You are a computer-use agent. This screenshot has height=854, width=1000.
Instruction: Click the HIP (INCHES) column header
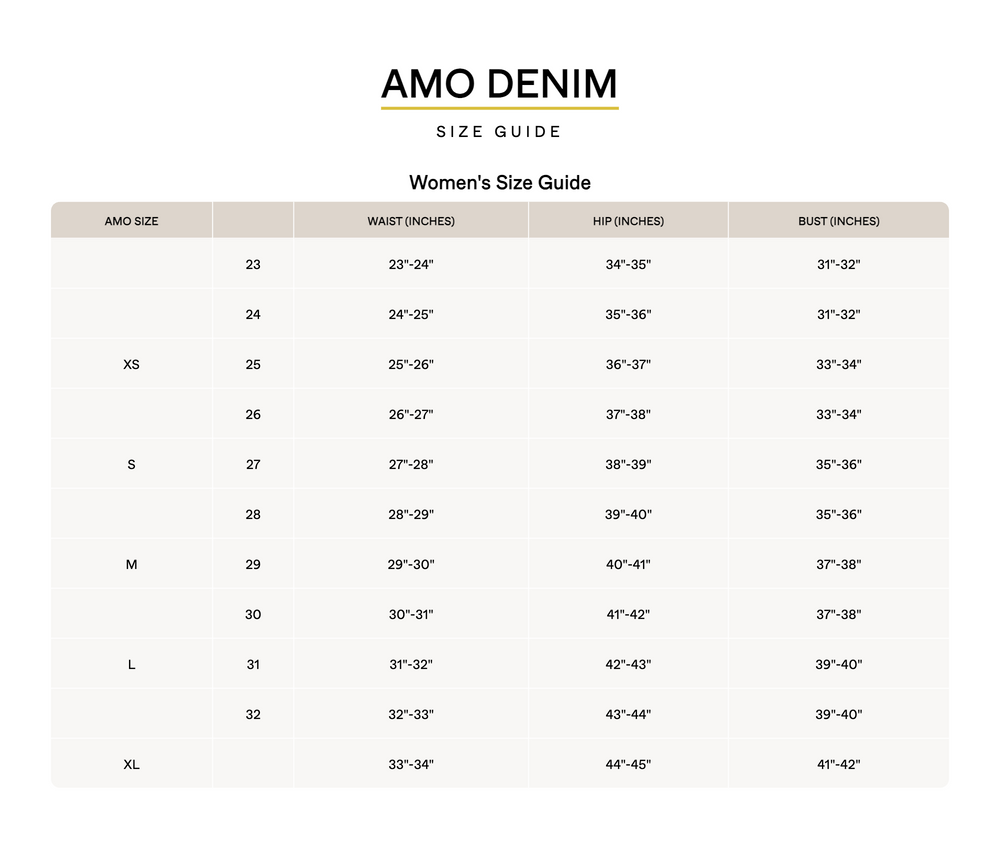click(x=628, y=221)
